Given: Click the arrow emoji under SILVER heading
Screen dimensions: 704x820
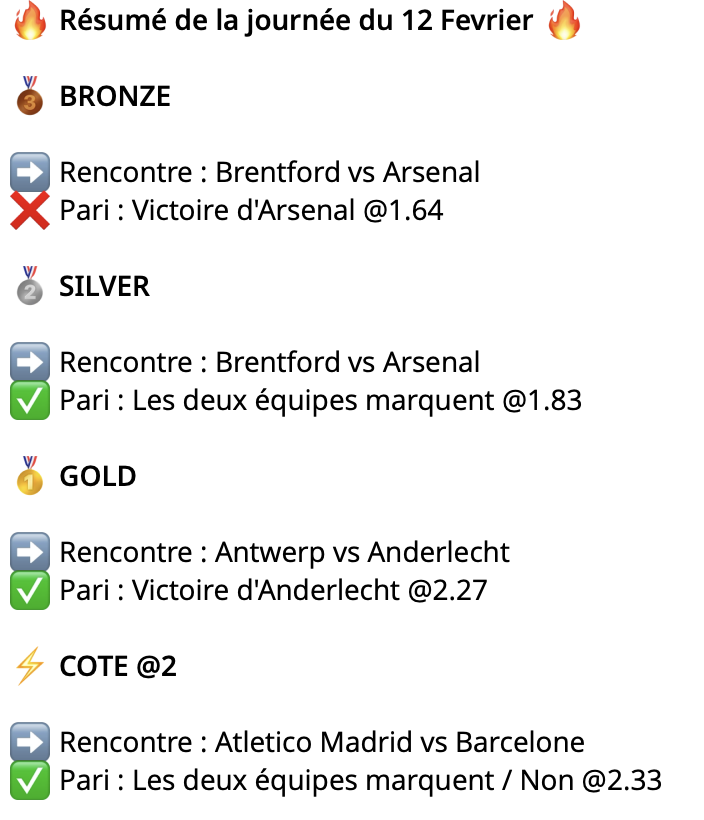Looking at the screenshot, I should 30,362.
